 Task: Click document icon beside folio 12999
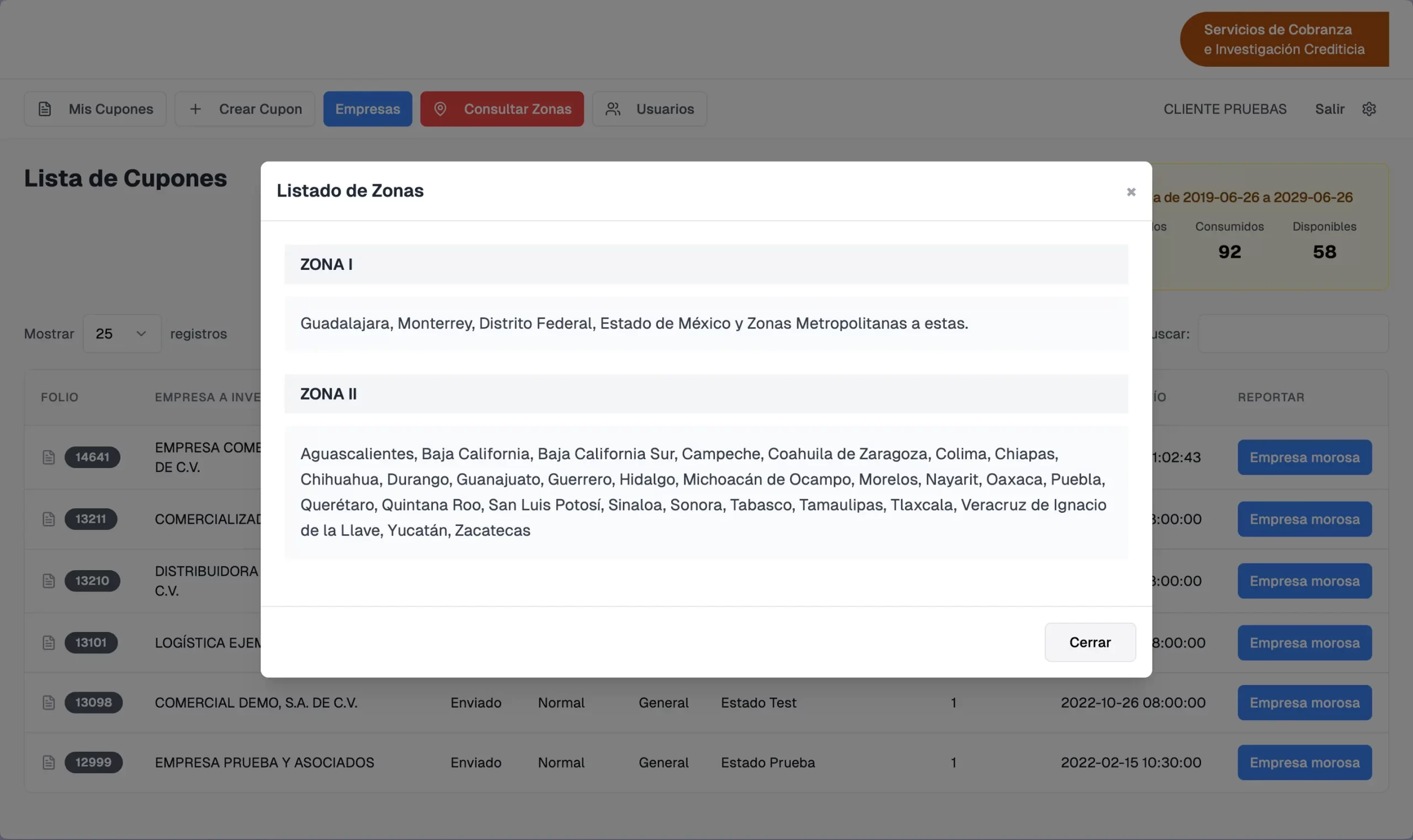coord(49,762)
